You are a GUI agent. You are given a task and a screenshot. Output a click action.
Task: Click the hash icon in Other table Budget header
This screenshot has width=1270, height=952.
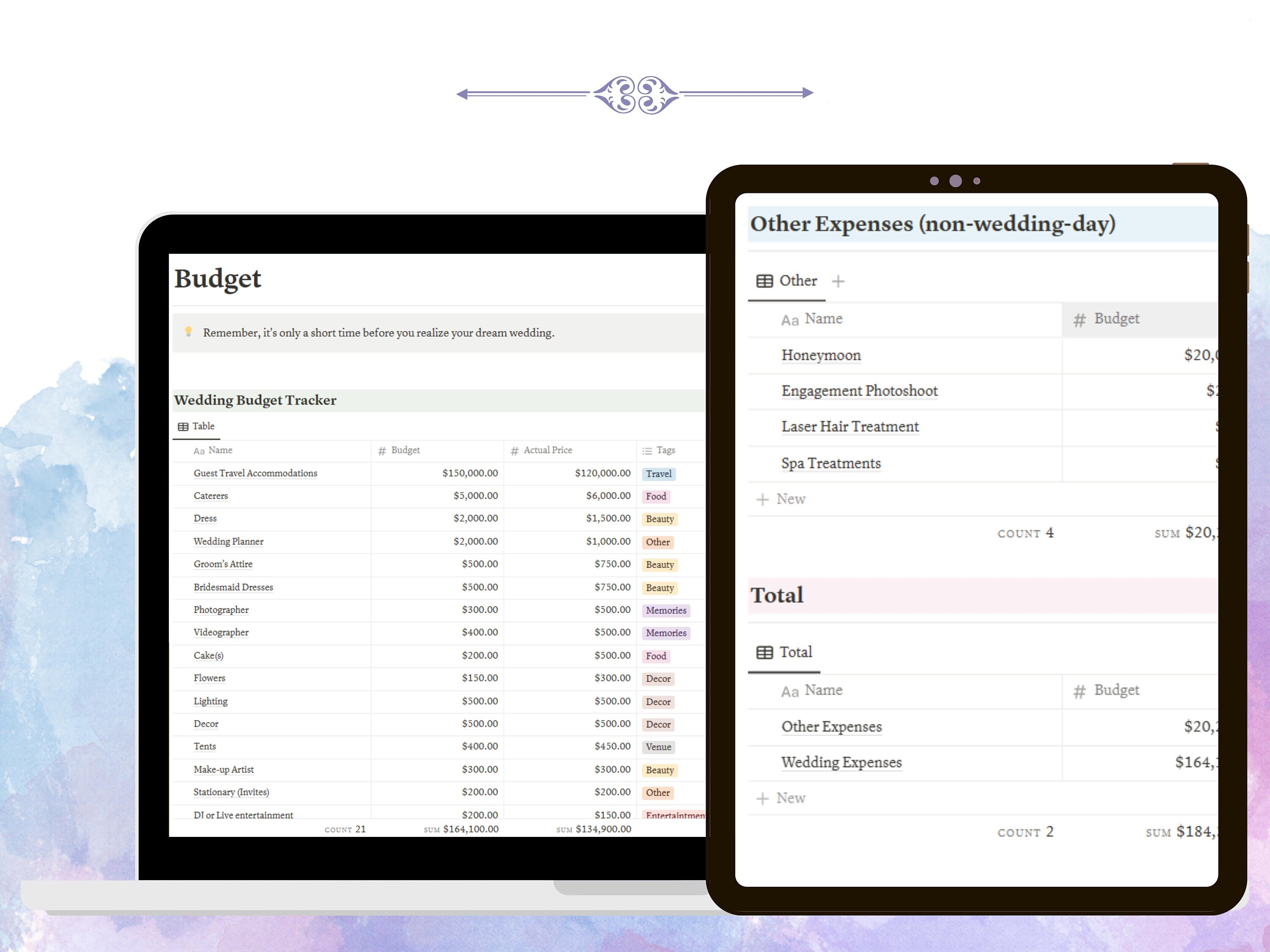pos(1079,320)
